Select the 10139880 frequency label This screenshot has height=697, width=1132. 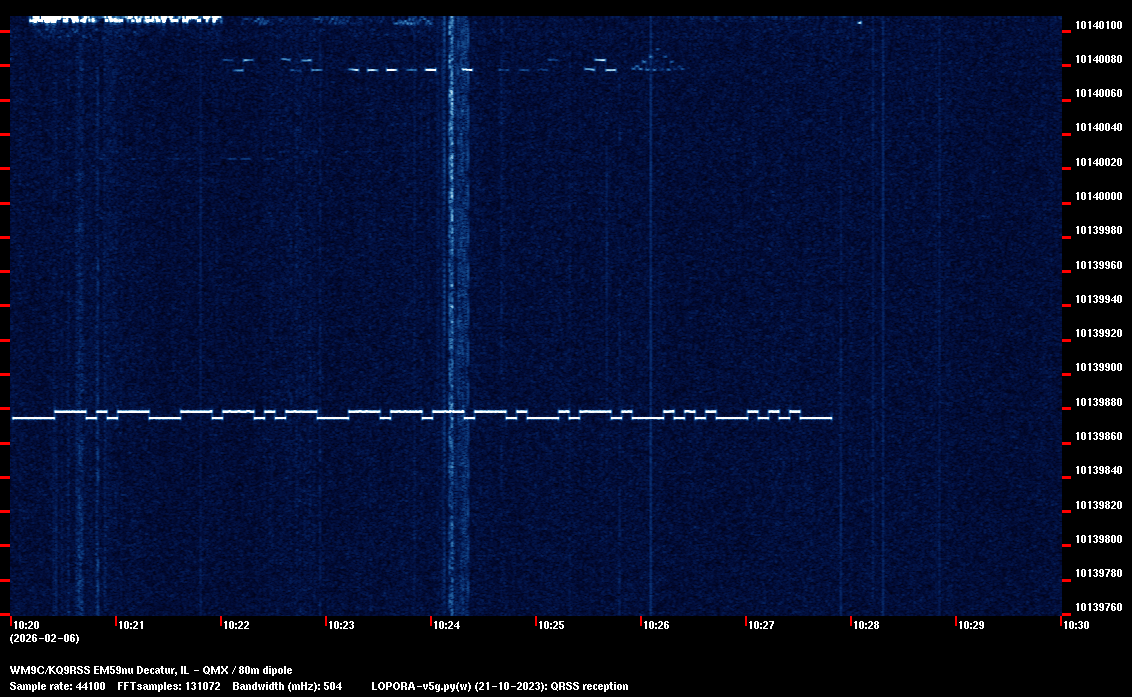(x=1097, y=402)
